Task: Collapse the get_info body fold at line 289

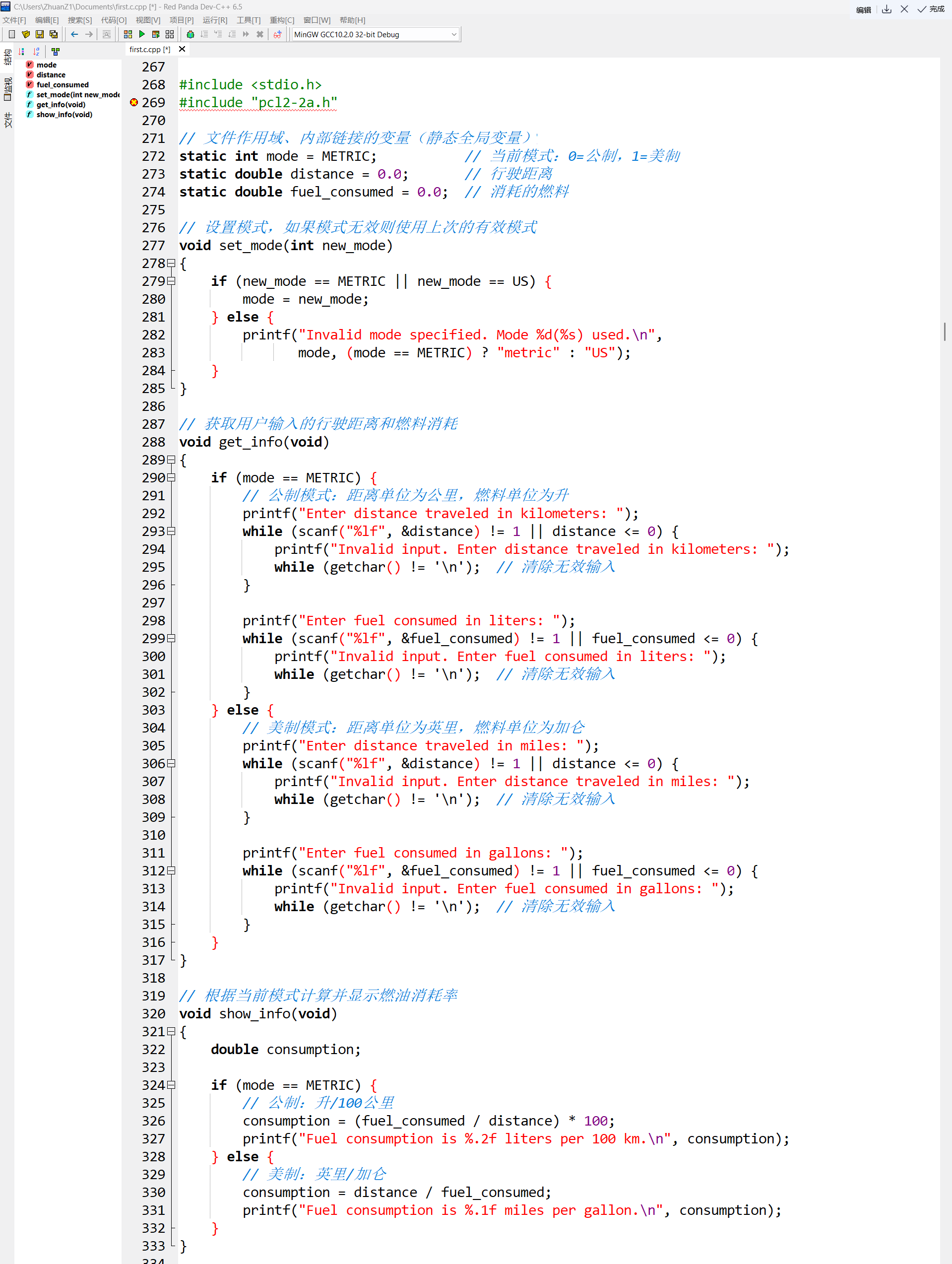Action: (x=171, y=460)
